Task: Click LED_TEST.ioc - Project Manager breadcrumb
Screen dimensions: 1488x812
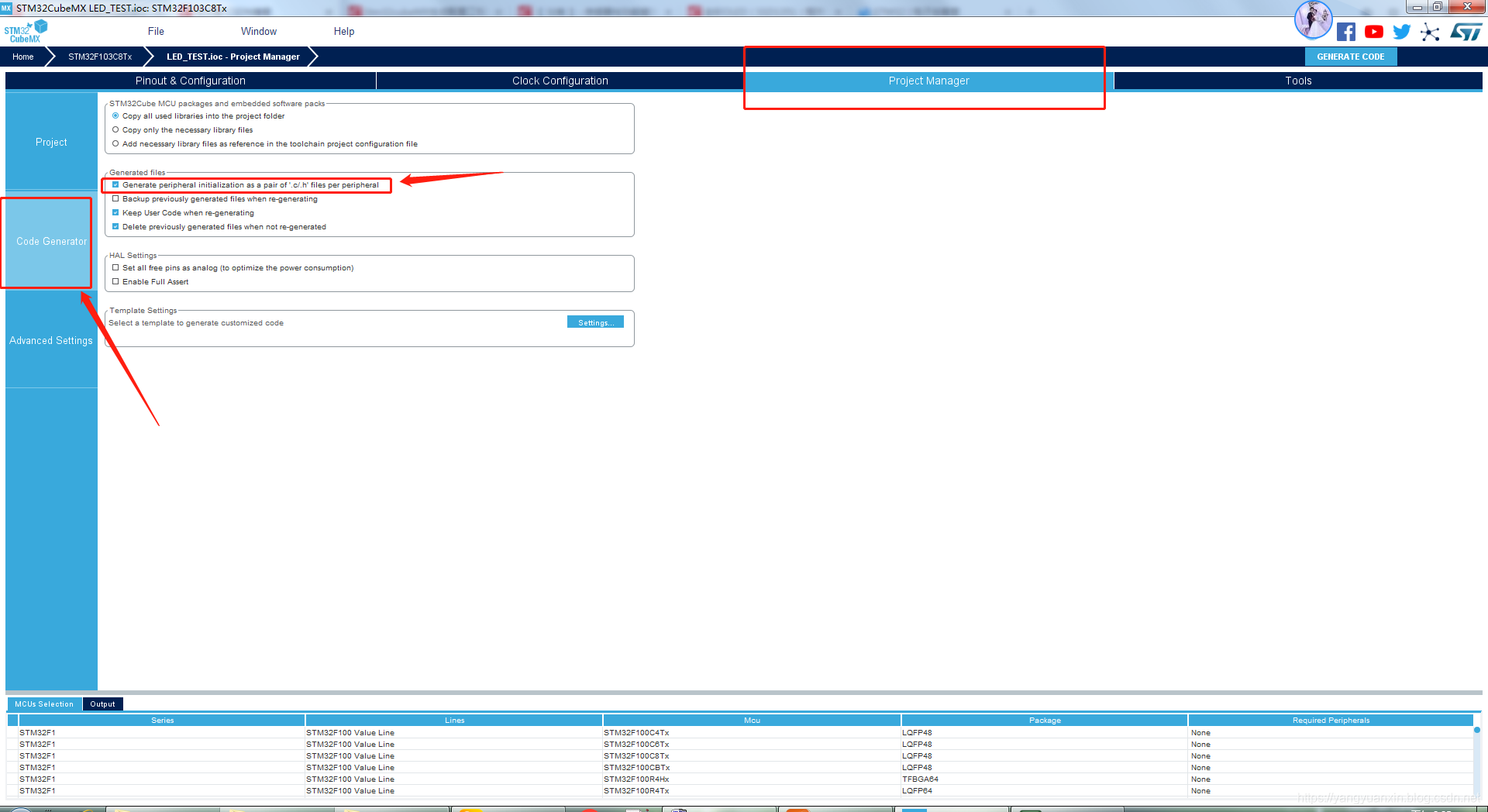Action: (x=233, y=57)
